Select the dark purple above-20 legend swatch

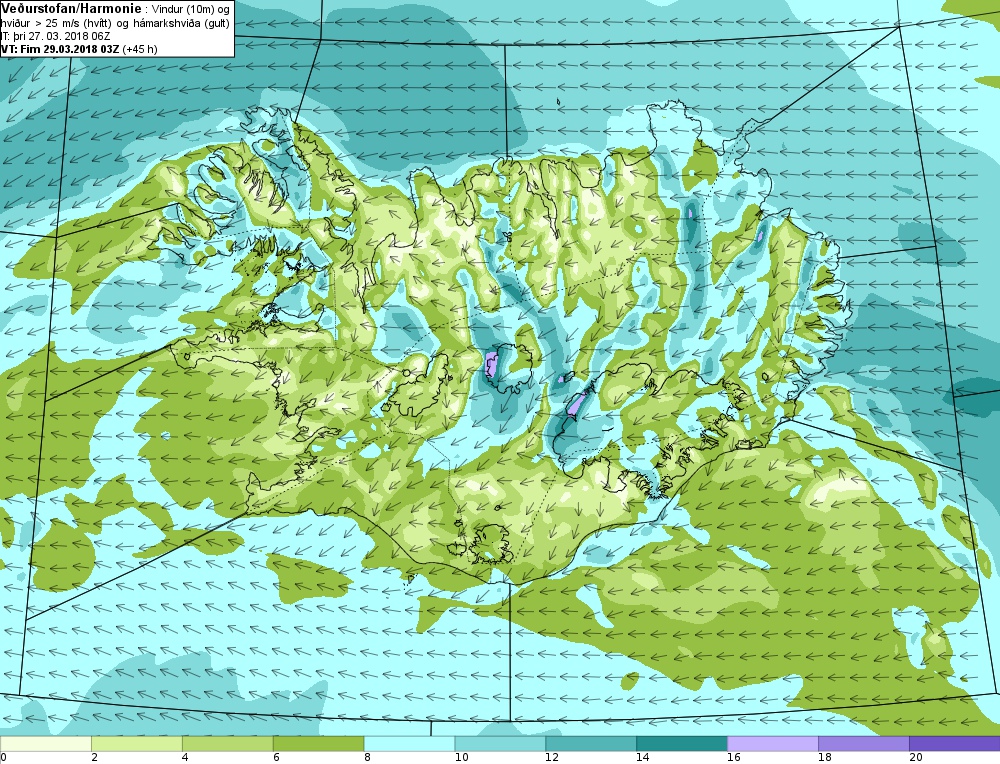[x=955, y=744]
